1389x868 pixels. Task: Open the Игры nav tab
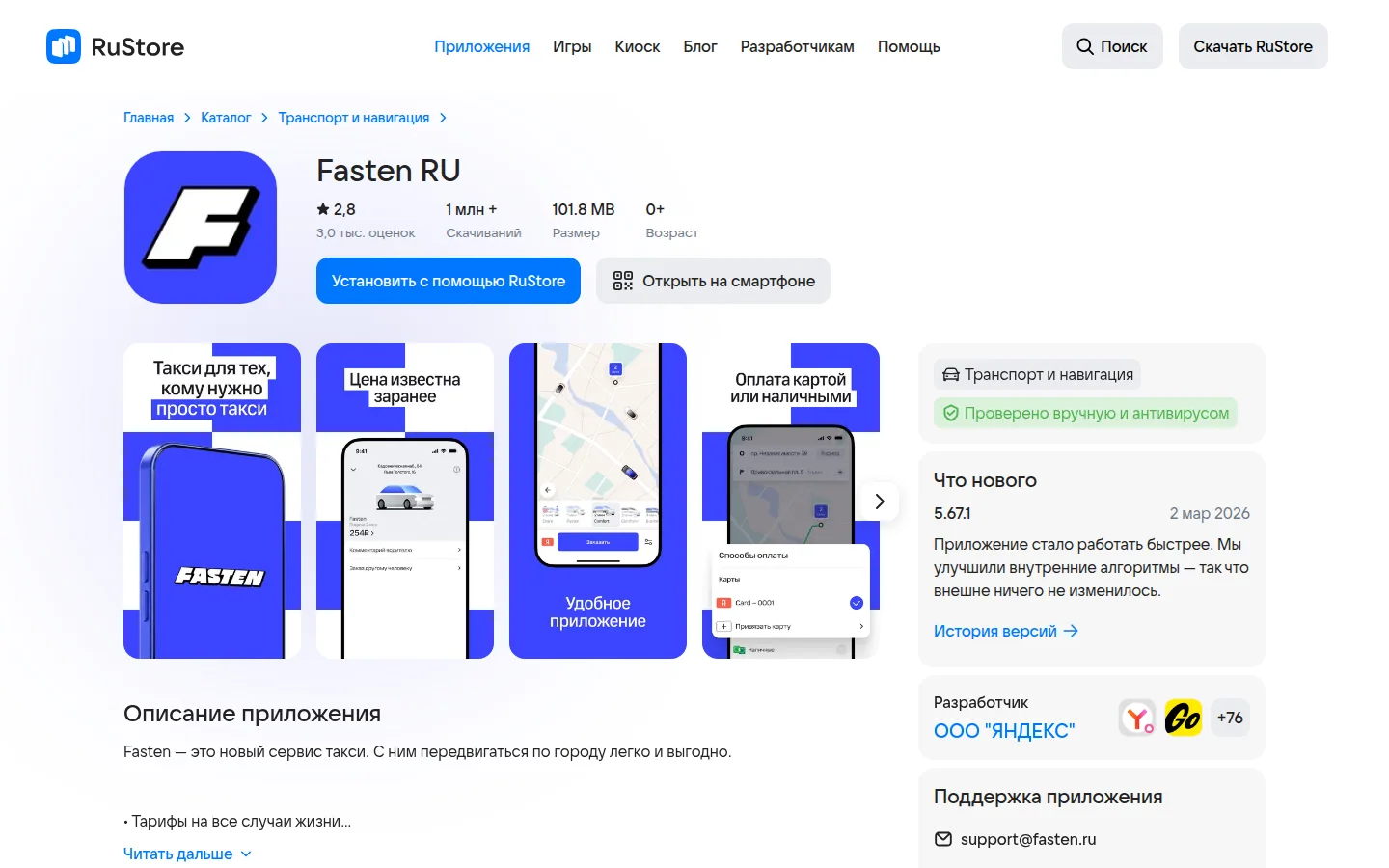[x=572, y=46]
